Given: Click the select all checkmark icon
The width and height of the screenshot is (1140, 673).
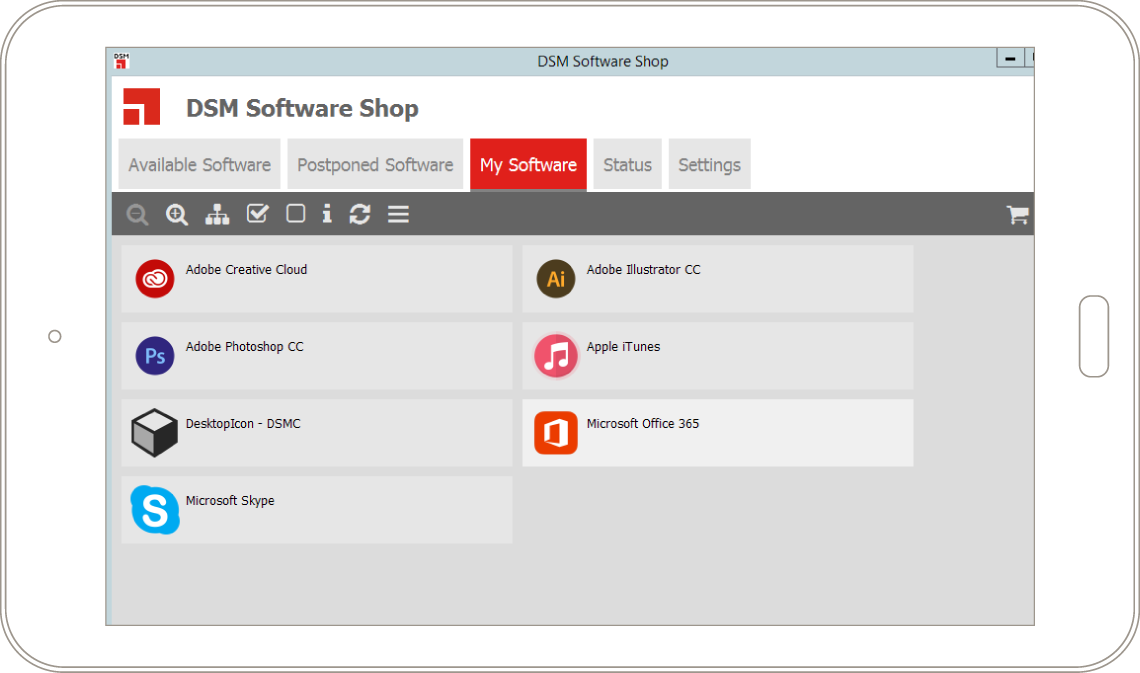Looking at the screenshot, I should click(x=257, y=213).
